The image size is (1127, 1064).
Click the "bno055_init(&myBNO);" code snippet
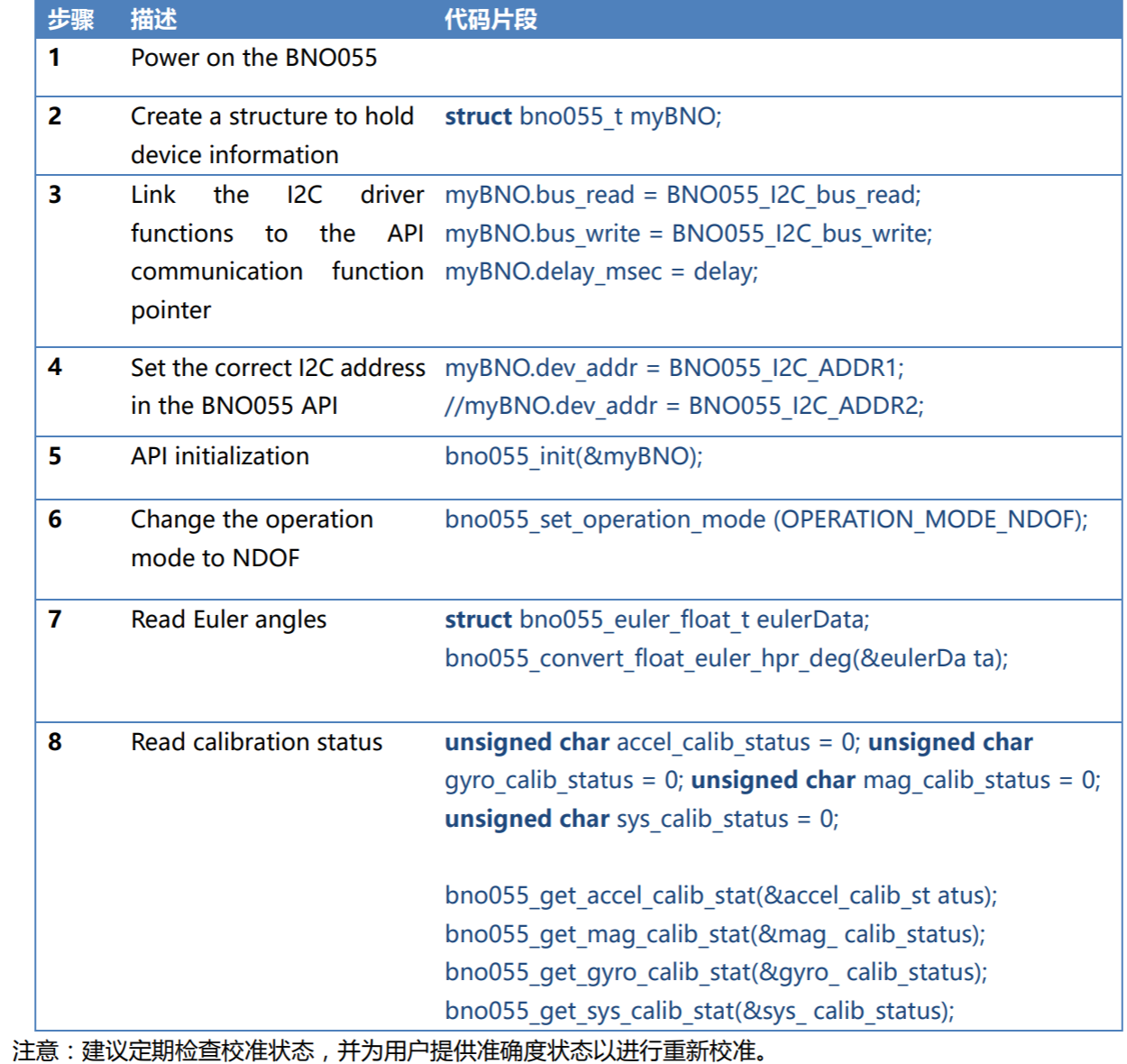(x=573, y=456)
